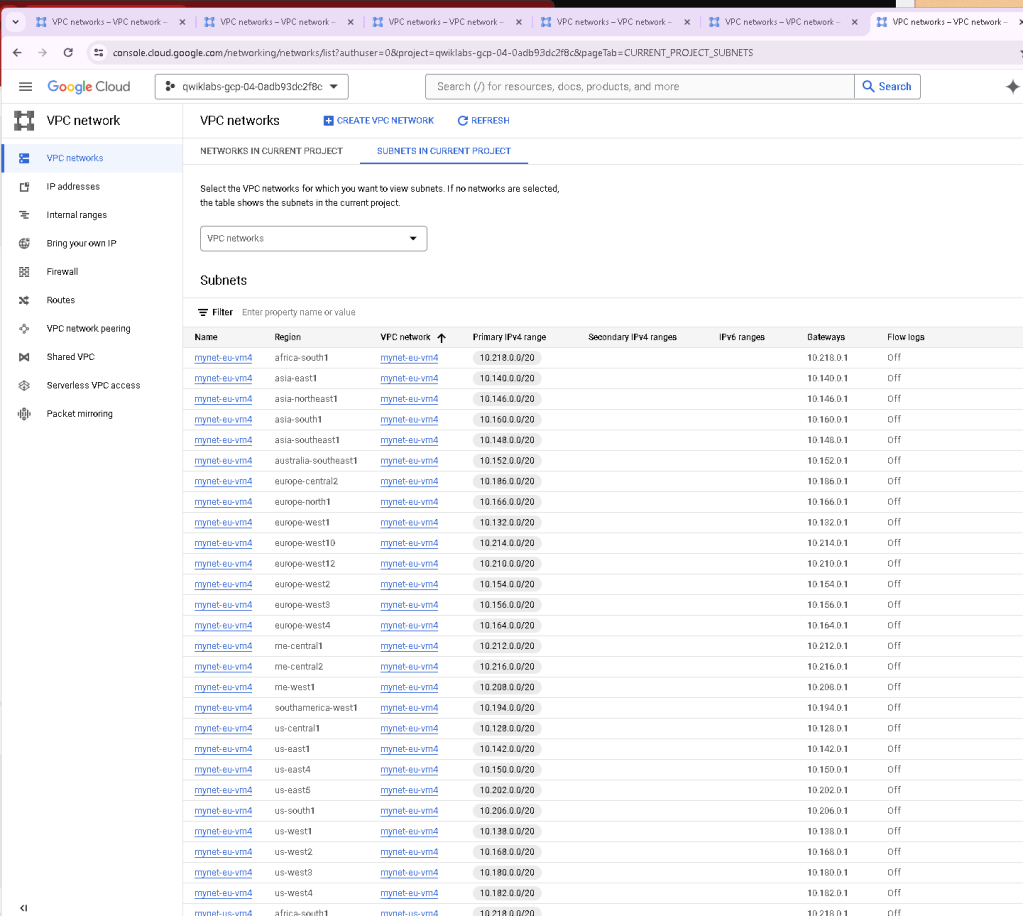Open VPC network link in asia-east1 row
1023x916 pixels.
pyautogui.click(x=409, y=378)
